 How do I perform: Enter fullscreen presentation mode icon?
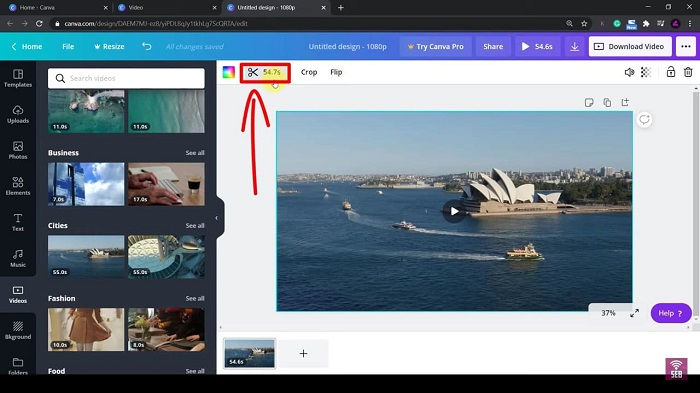(x=634, y=314)
